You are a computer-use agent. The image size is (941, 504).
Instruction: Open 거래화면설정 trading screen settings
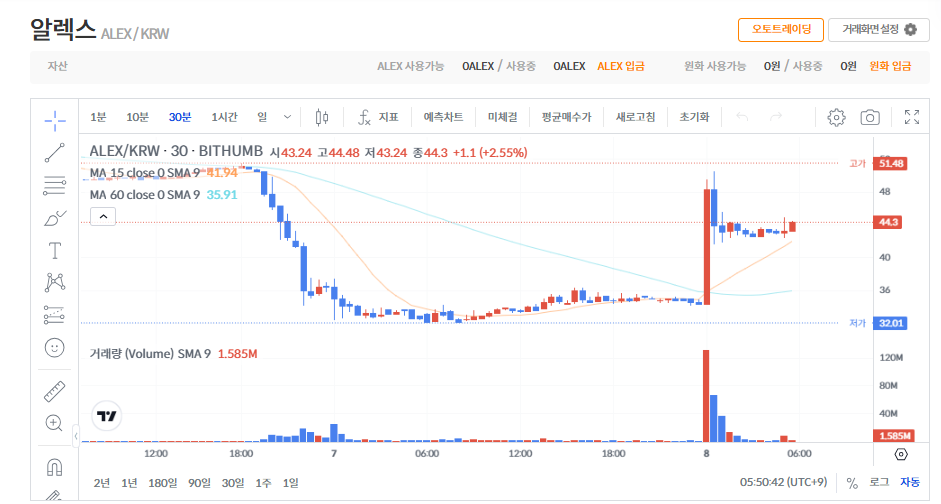879,29
